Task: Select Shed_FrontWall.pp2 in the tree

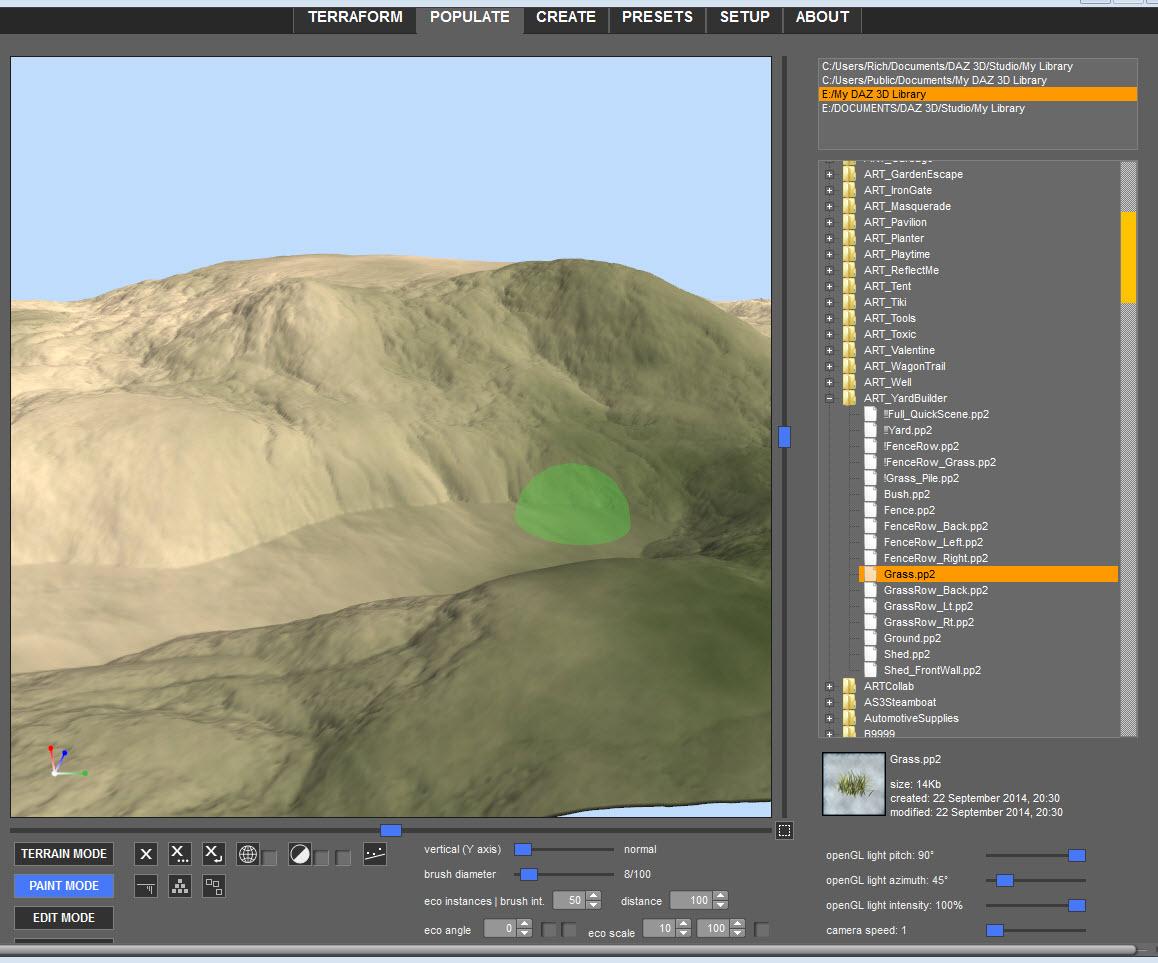Action: tap(932, 671)
